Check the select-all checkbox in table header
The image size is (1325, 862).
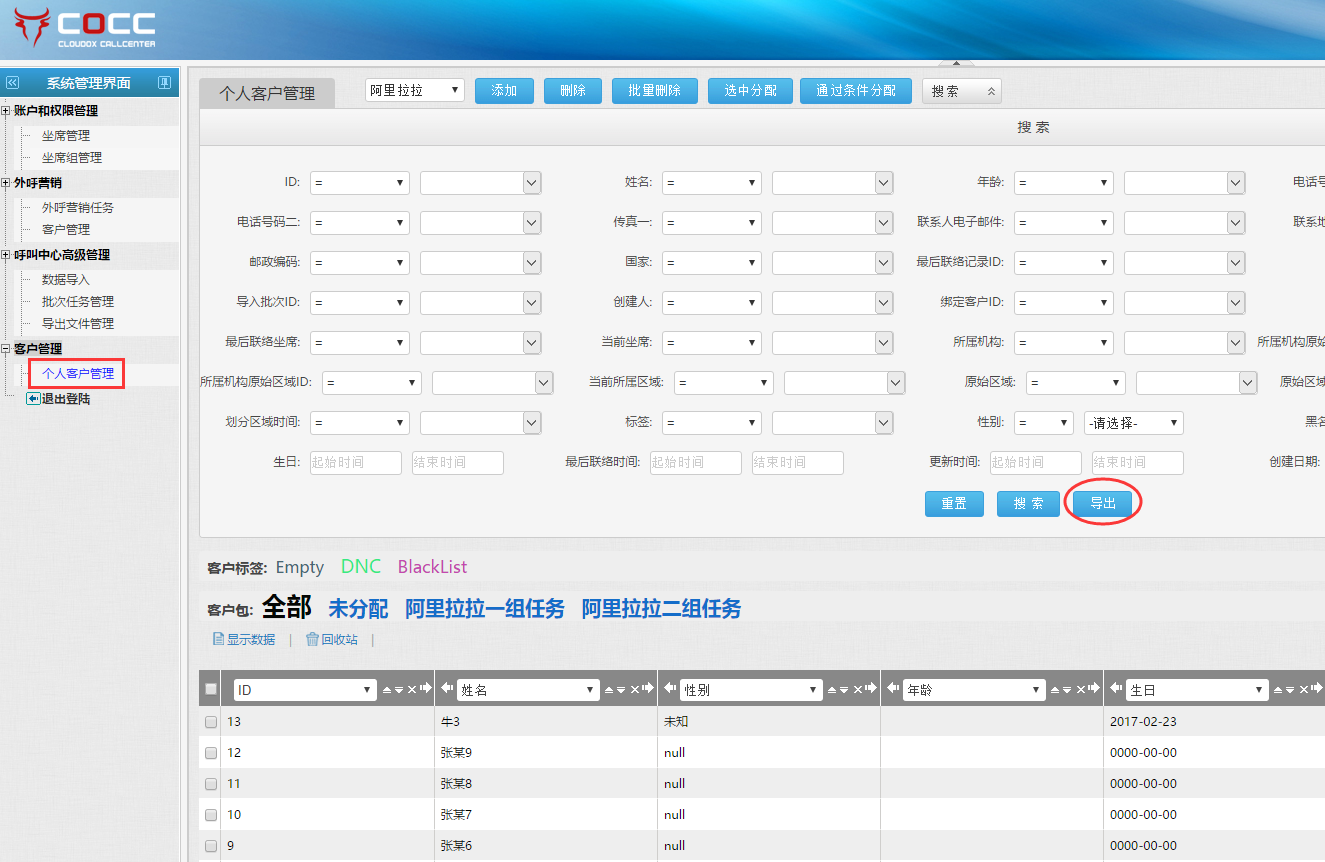[x=211, y=690]
